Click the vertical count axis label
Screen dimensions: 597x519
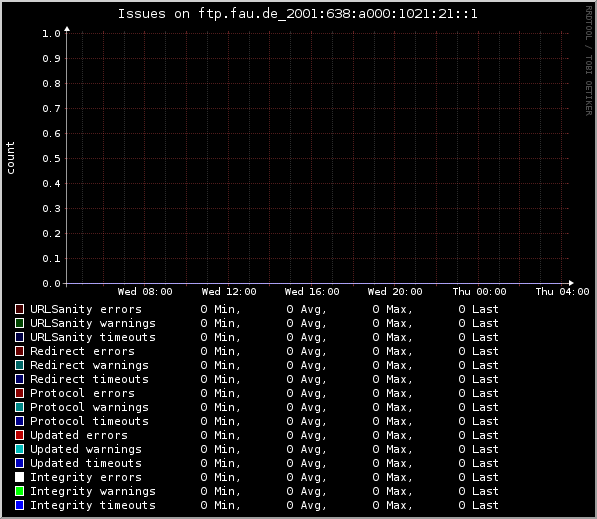(10, 158)
